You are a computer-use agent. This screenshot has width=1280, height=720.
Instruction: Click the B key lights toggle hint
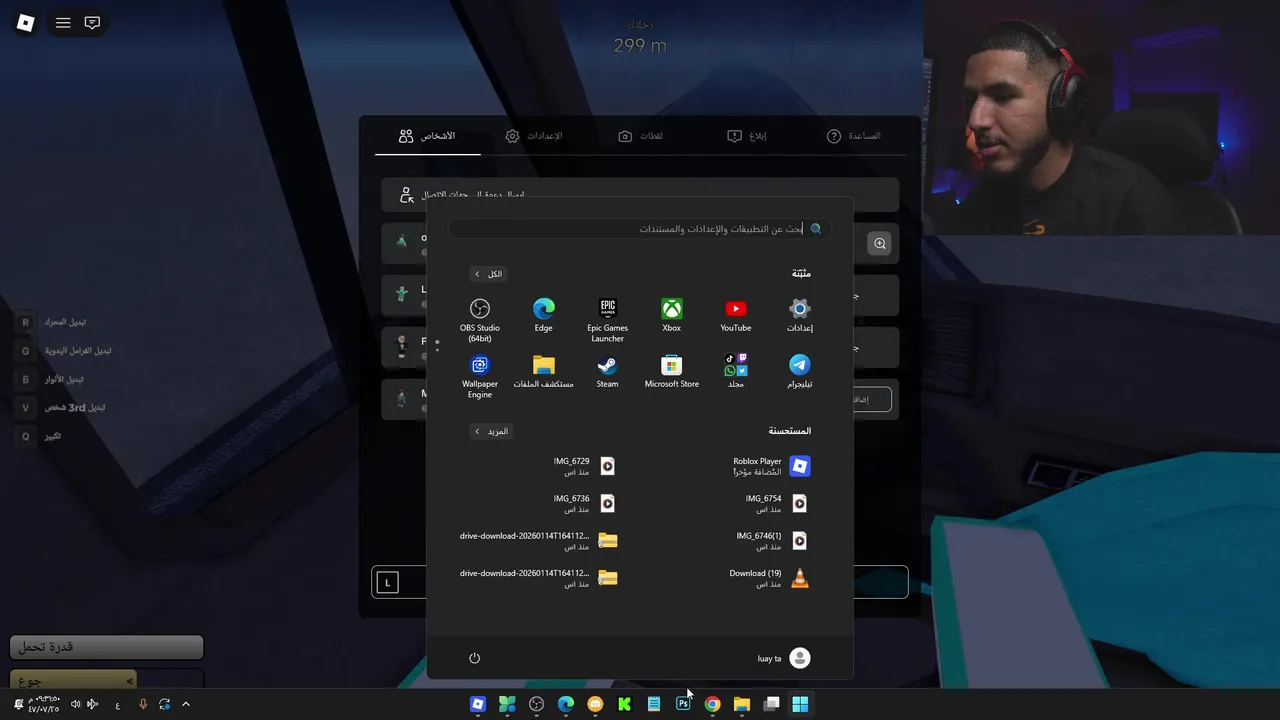click(26, 380)
